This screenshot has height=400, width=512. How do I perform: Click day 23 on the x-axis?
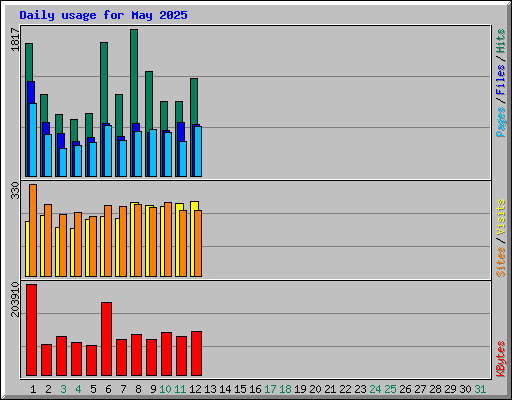[360, 389]
